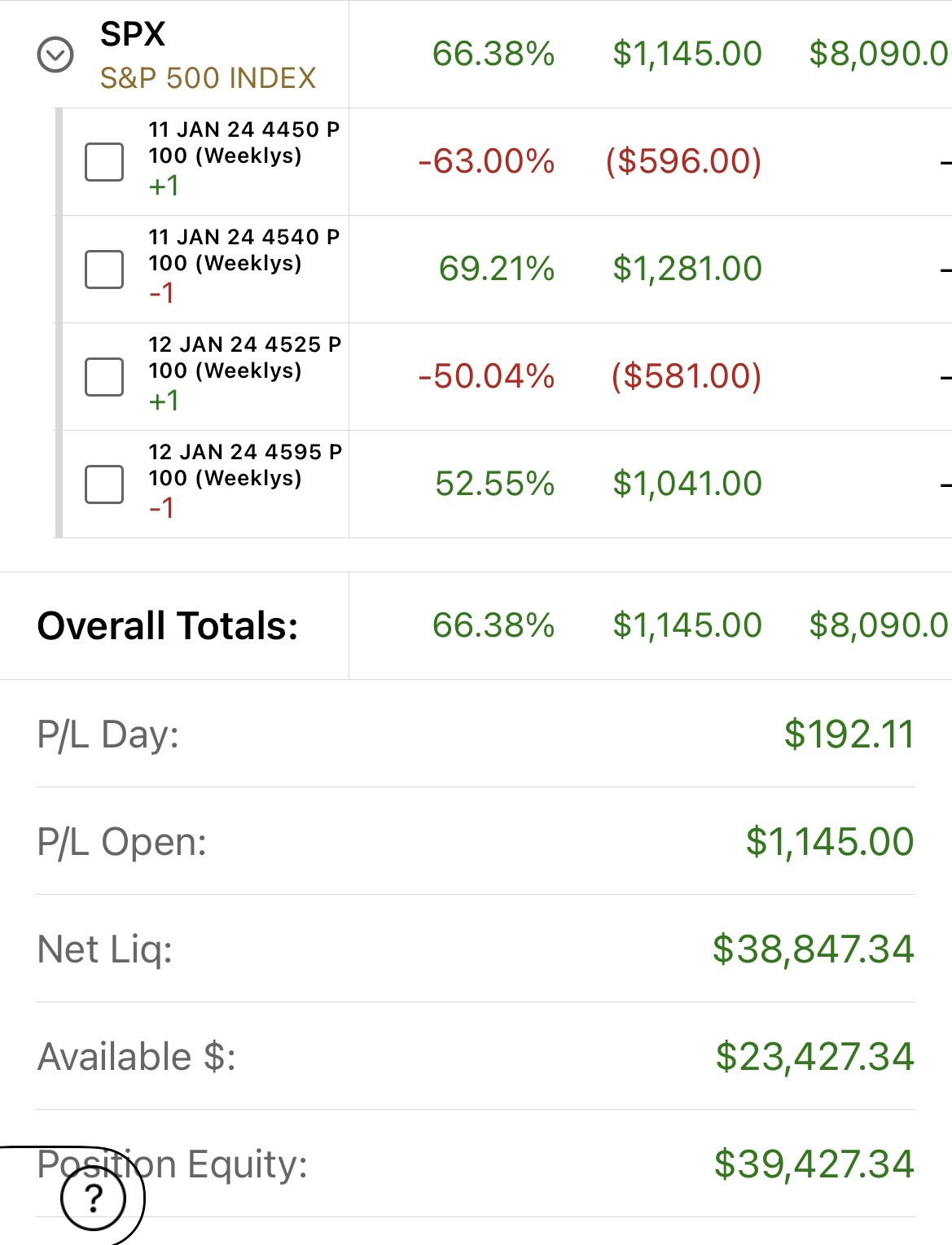
Task: Tap the ($581.00) loss value
Action: 687,376
